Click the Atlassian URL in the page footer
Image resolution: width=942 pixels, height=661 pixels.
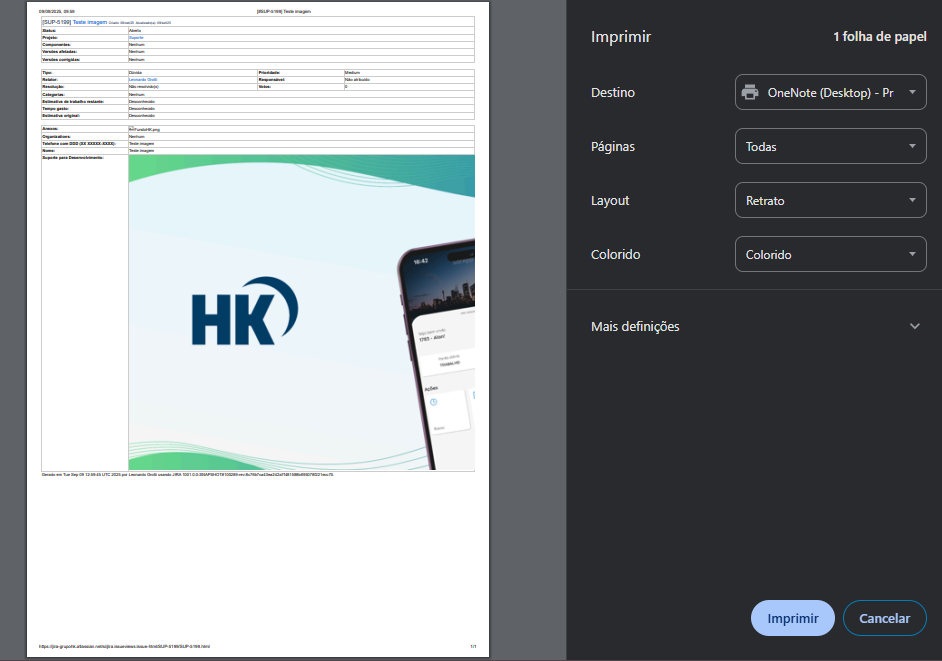point(124,647)
